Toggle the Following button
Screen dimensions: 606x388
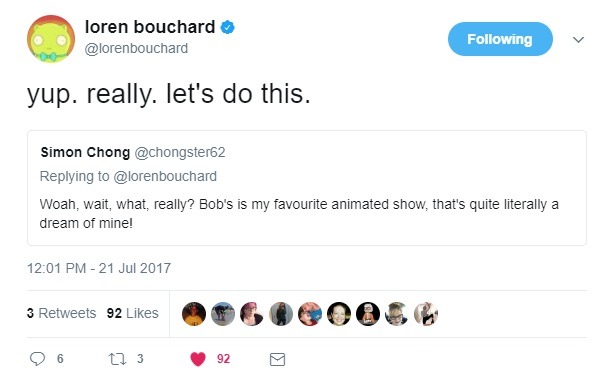[x=500, y=39]
